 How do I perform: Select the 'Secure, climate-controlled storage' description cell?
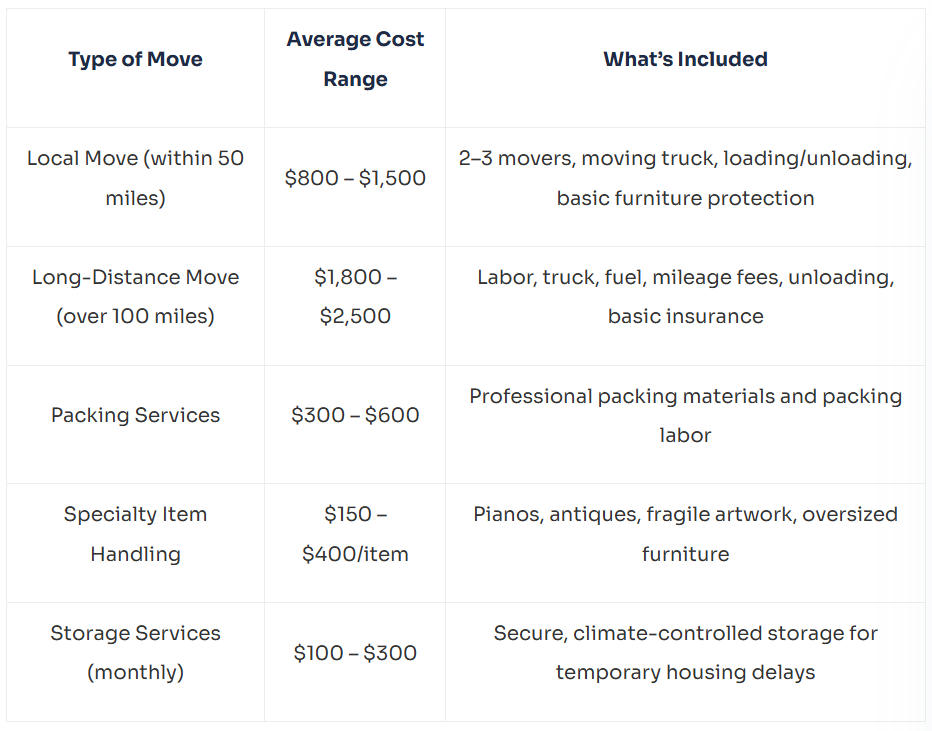coord(685,662)
